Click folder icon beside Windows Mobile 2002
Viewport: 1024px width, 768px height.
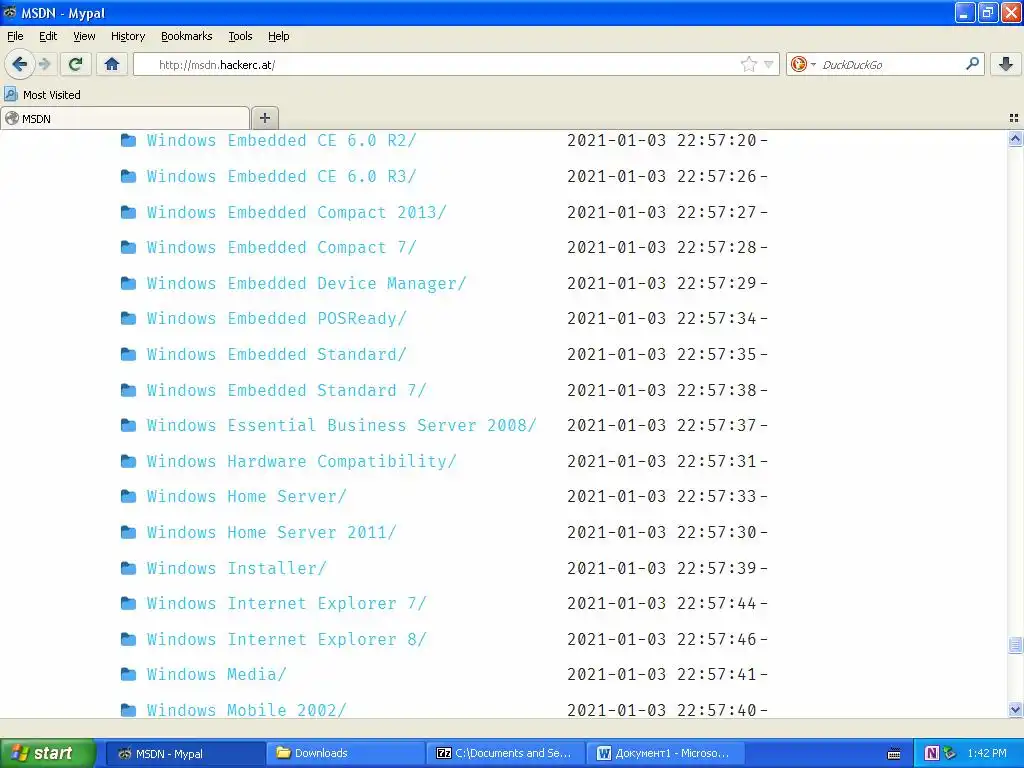(x=129, y=710)
